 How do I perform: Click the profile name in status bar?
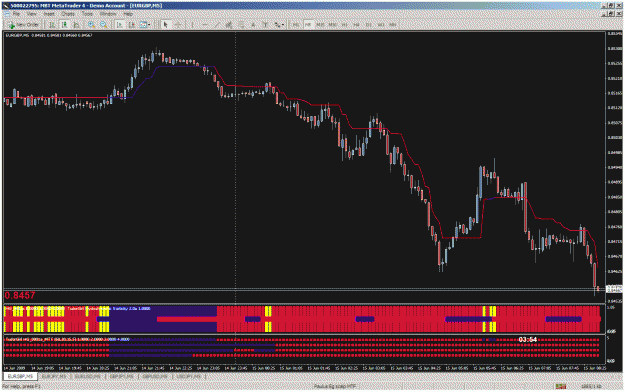334,386
